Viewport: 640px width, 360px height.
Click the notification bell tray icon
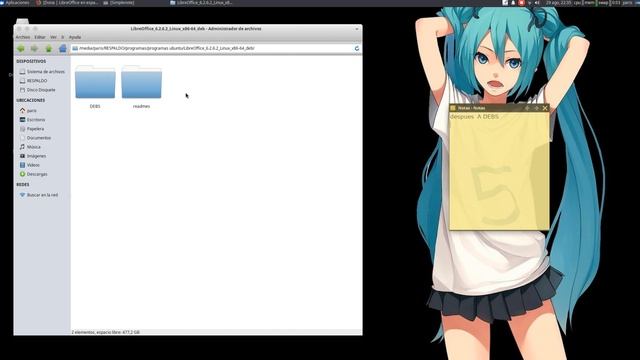tap(513, 2)
